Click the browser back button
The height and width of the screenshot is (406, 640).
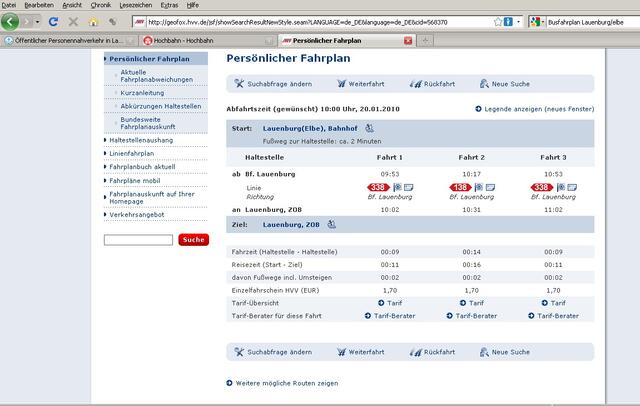tap(13, 21)
